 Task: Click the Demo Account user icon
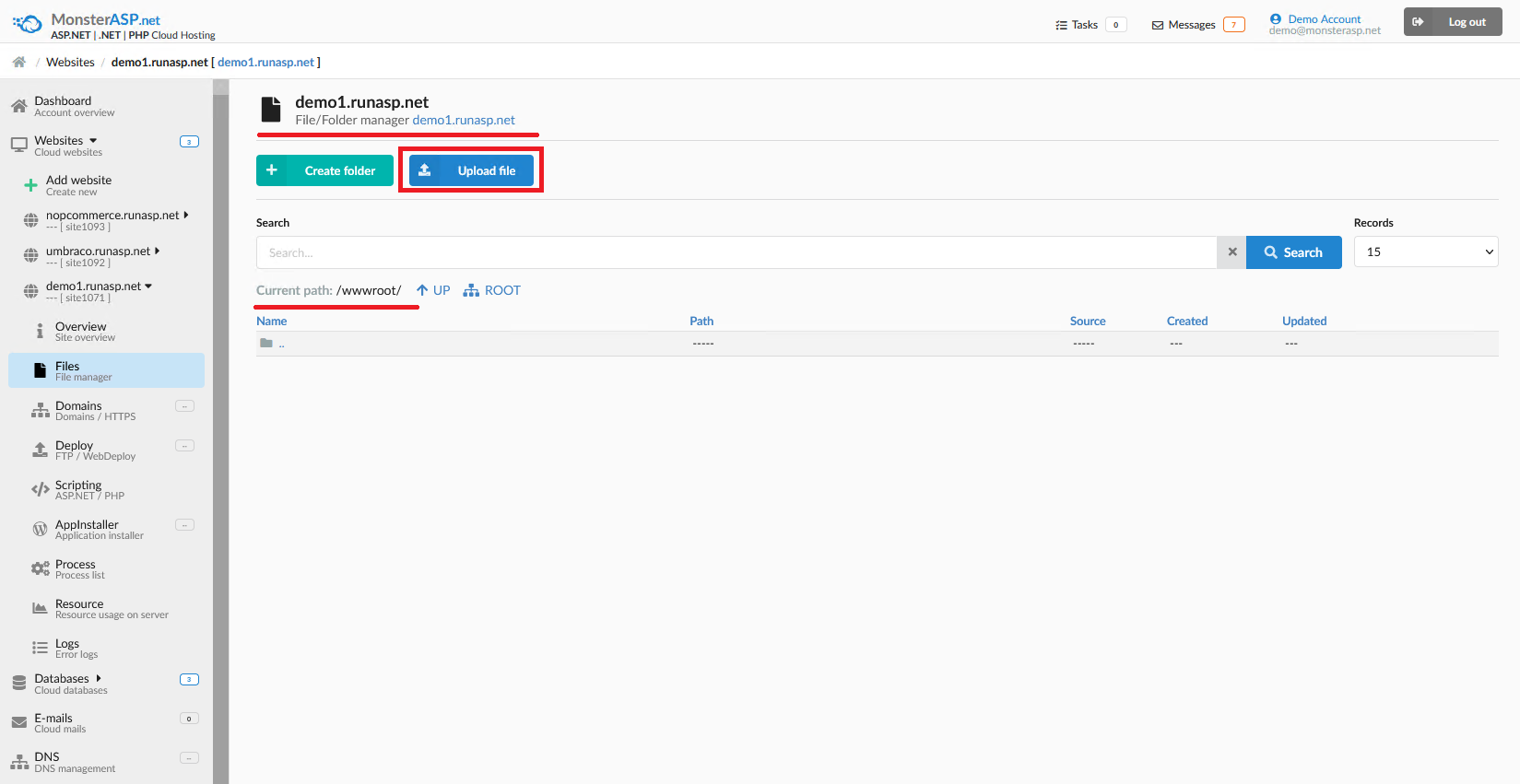[x=1276, y=18]
